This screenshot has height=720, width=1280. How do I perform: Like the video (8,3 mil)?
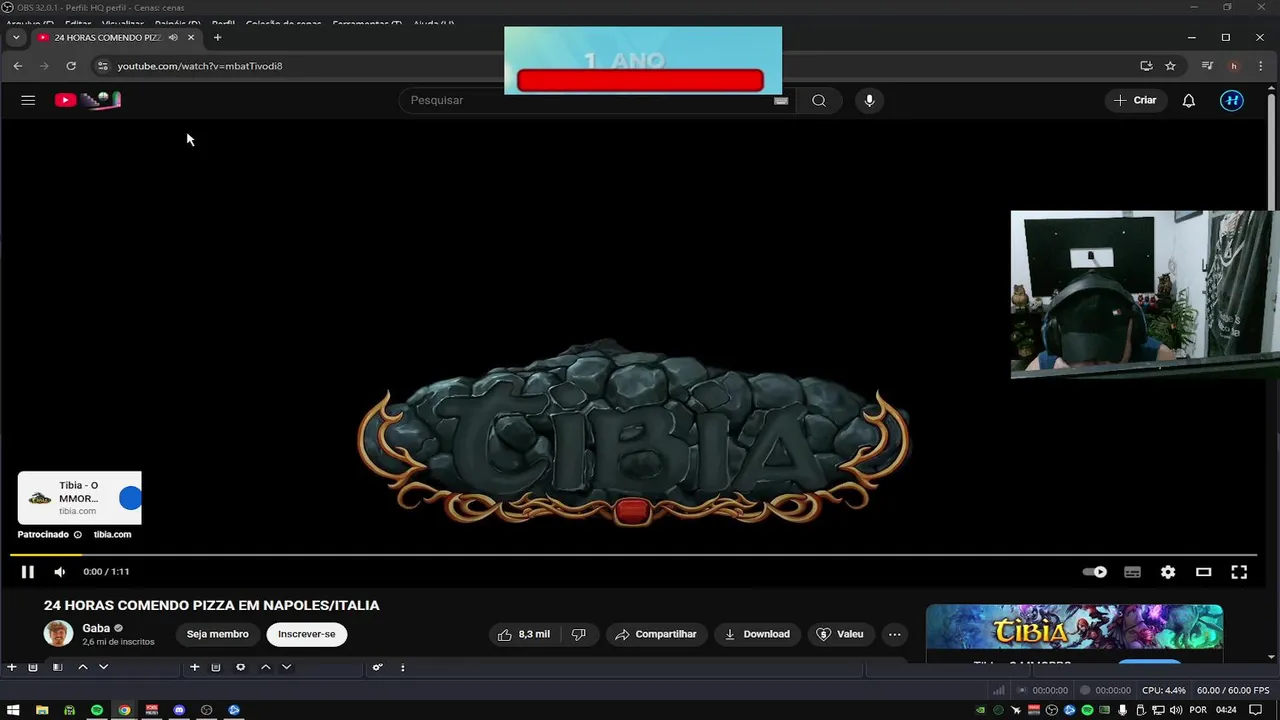pyautogui.click(x=524, y=634)
